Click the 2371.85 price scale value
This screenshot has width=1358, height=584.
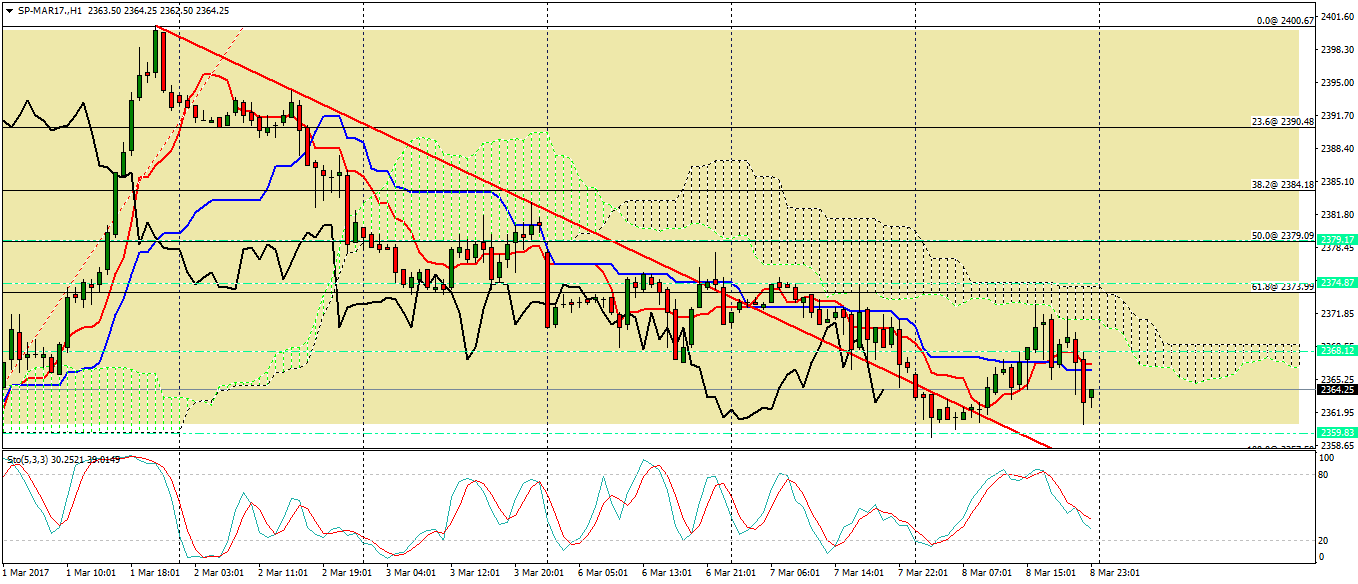1337,313
